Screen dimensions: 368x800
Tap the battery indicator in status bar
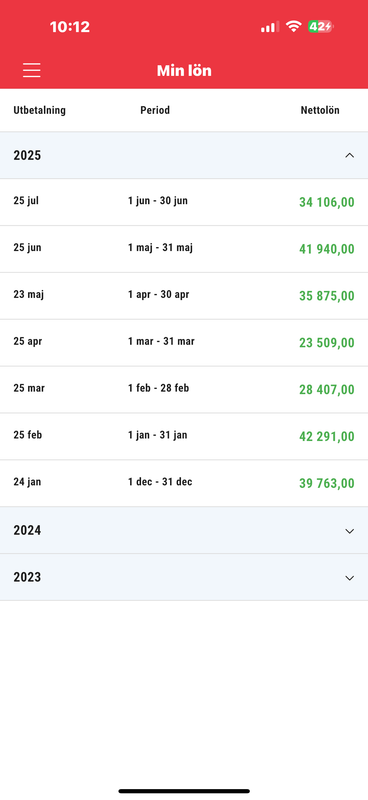coord(320,27)
